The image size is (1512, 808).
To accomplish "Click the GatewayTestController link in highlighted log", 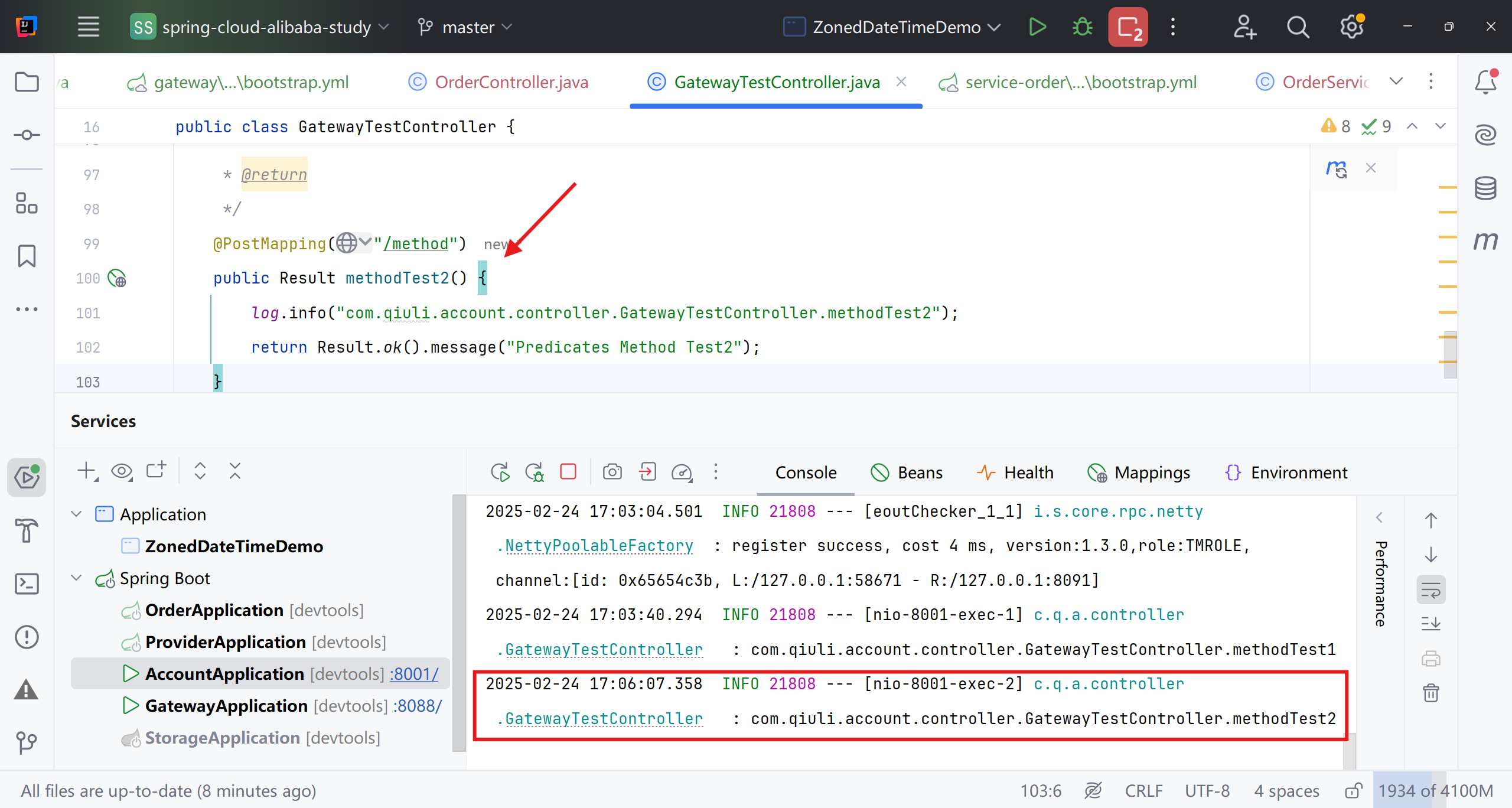I will click(x=604, y=719).
